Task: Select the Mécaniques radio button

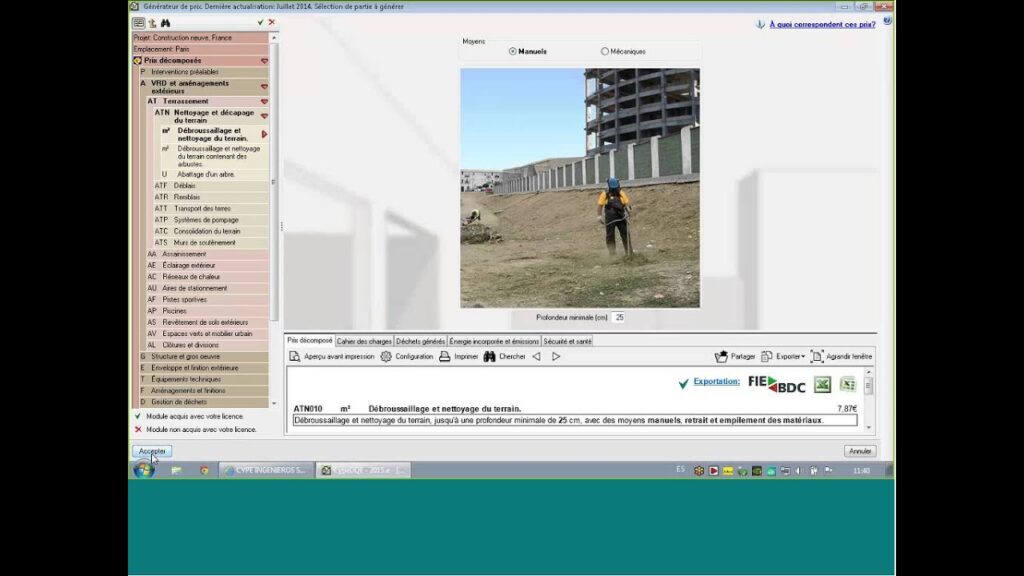Action: (x=605, y=51)
